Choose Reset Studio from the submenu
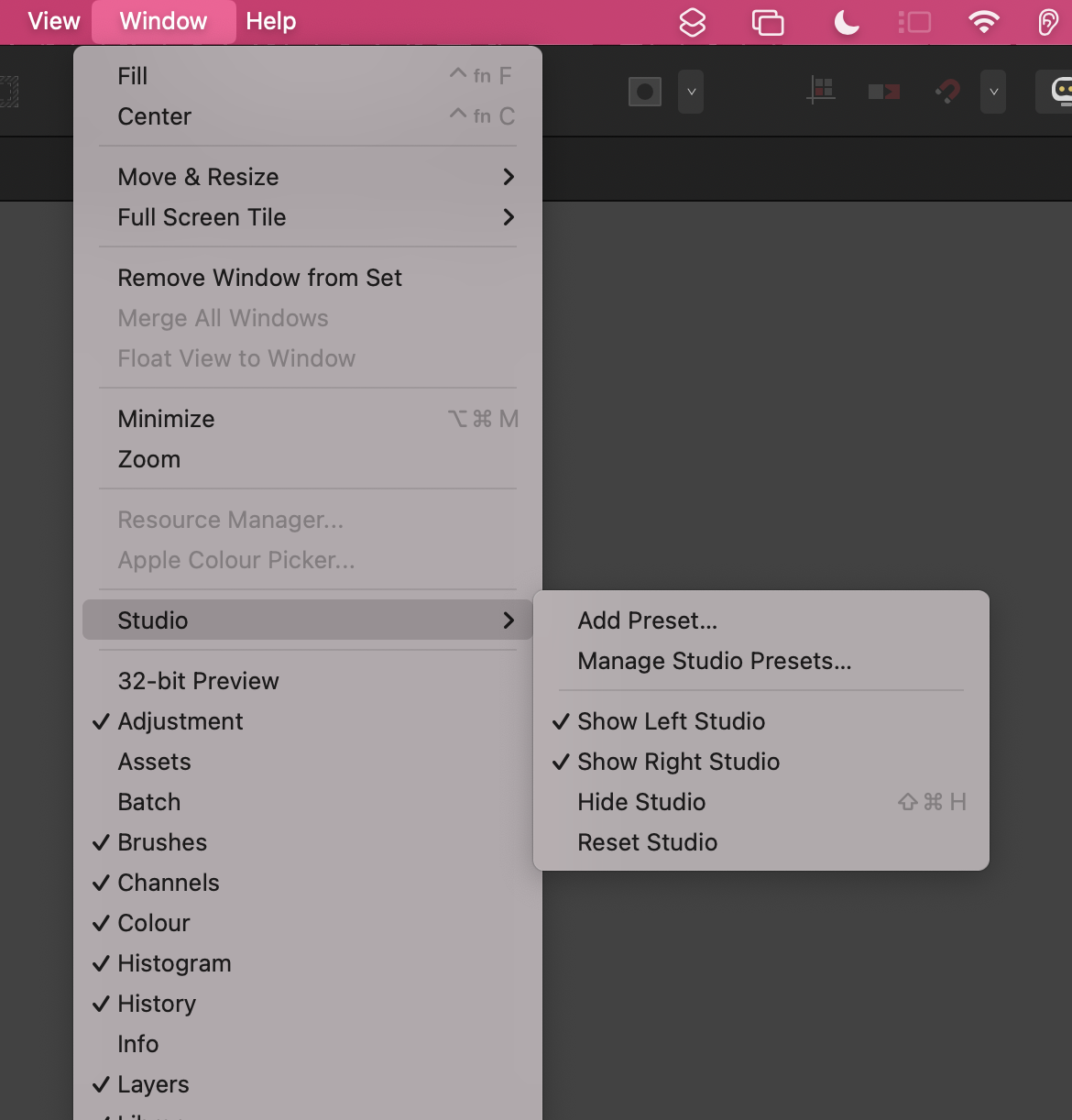This screenshot has width=1072, height=1120. [x=647, y=842]
